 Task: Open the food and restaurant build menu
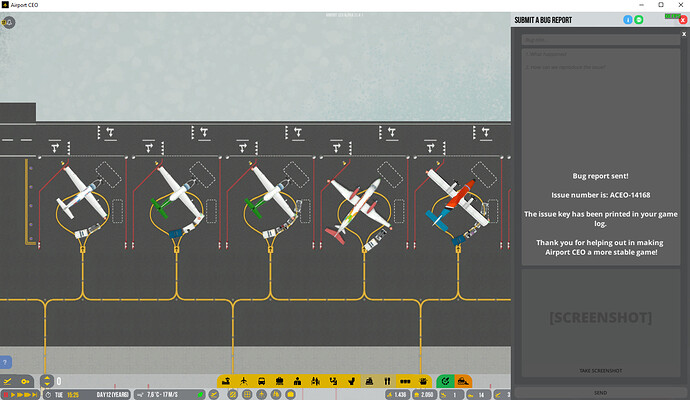pyautogui.click(x=387, y=381)
